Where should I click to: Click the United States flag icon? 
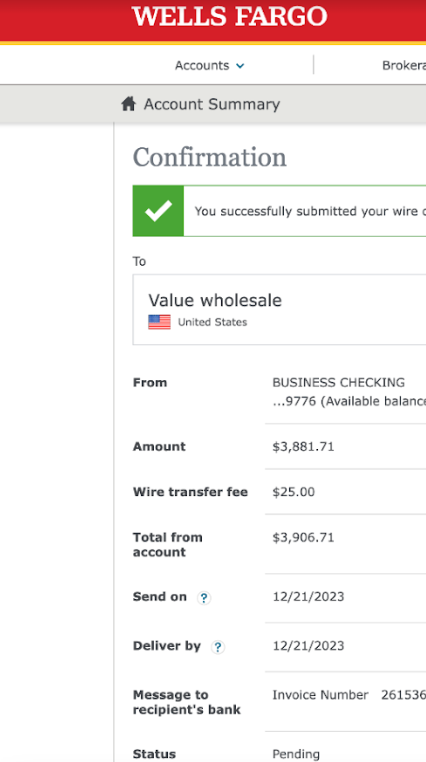159,322
